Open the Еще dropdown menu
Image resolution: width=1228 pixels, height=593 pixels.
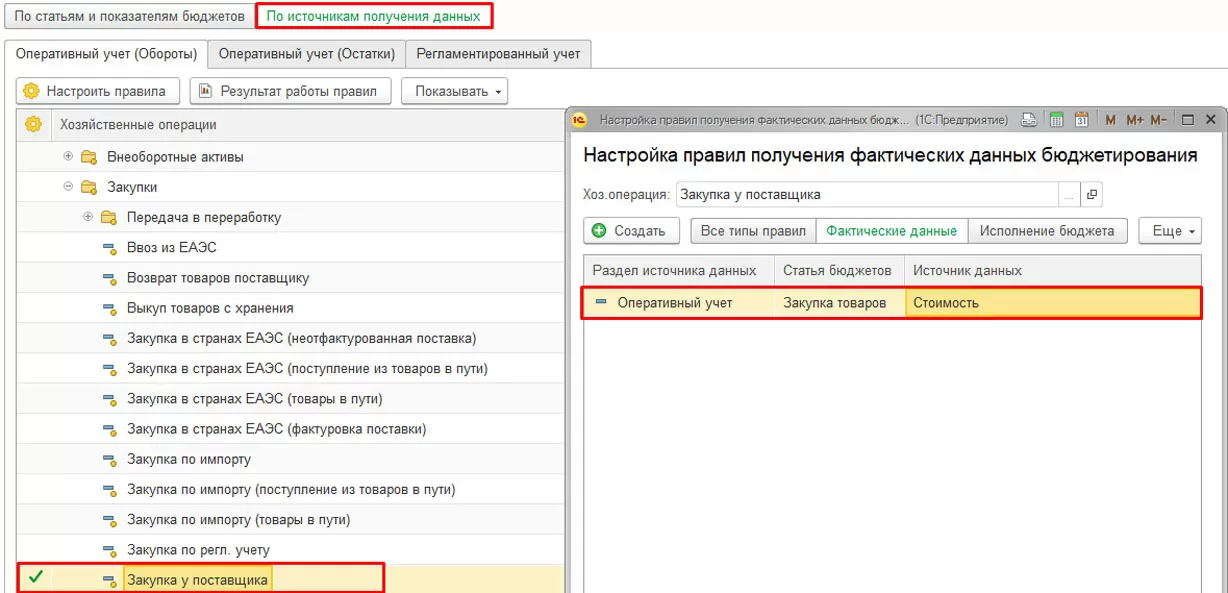[1169, 231]
